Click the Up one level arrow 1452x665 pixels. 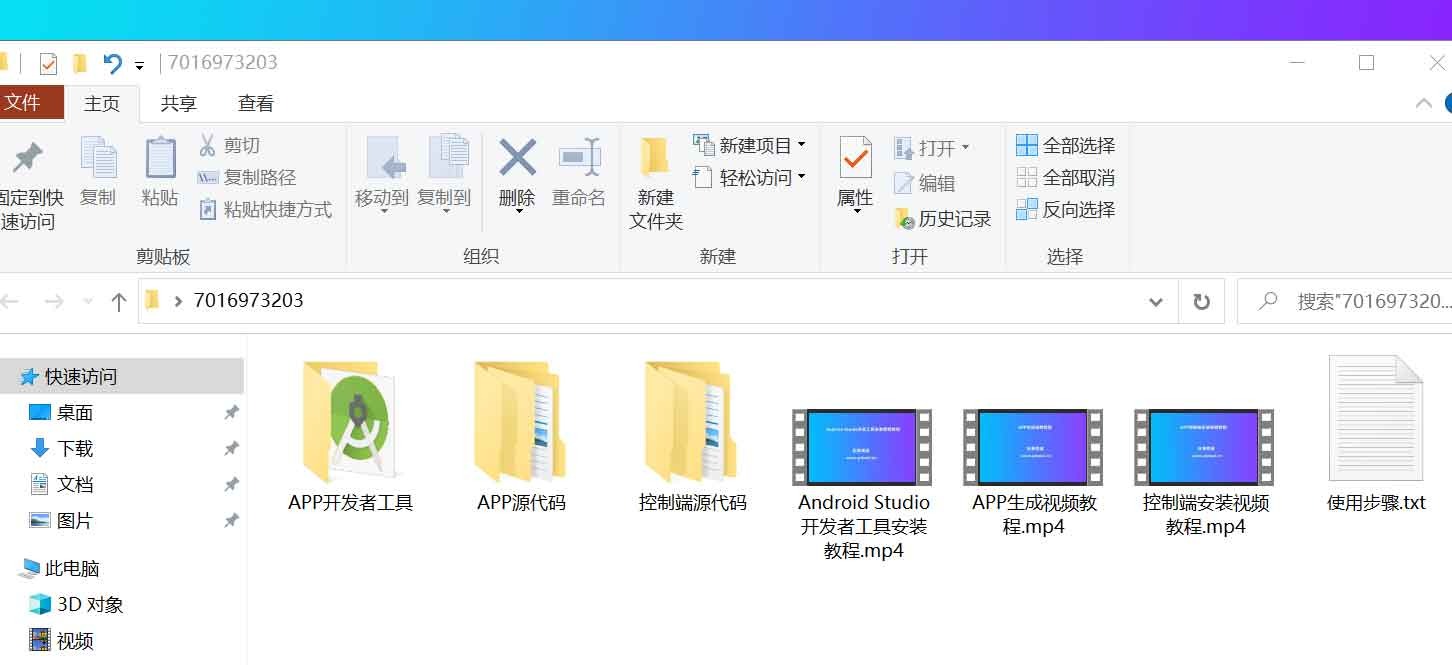click(x=119, y=301)
